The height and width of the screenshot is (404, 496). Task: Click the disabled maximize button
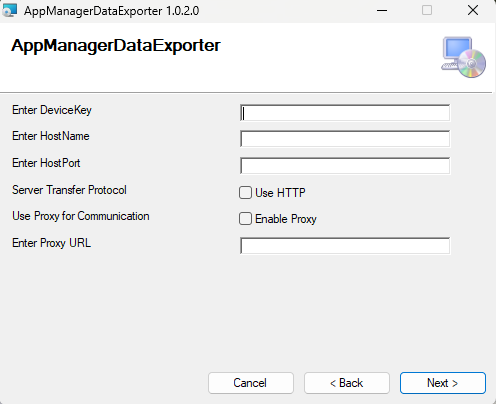pos(427,10)
